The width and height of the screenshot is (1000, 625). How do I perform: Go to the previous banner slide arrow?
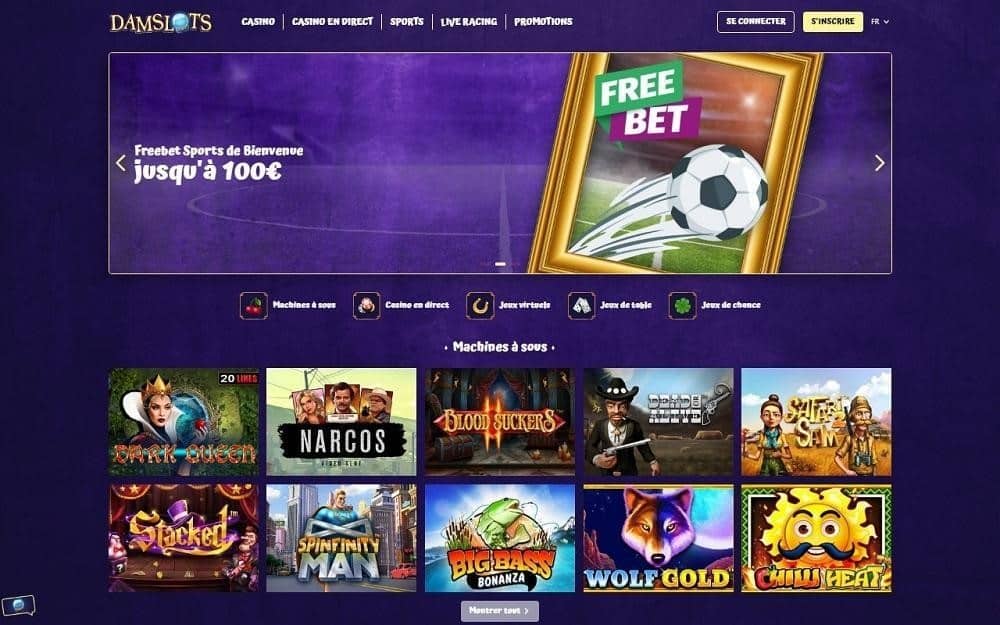pyautogui.click(x=121, y=163)
